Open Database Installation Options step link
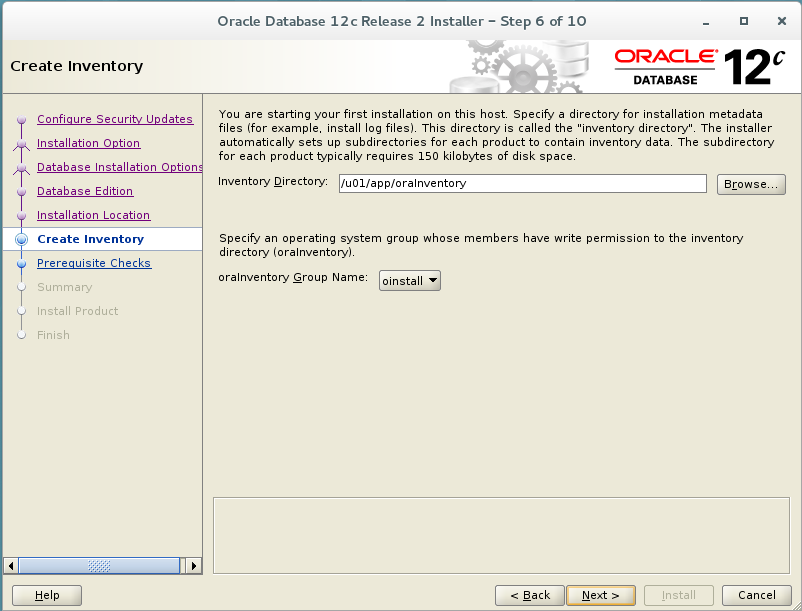This screenshot has height=611, width=802. [120, 167]
